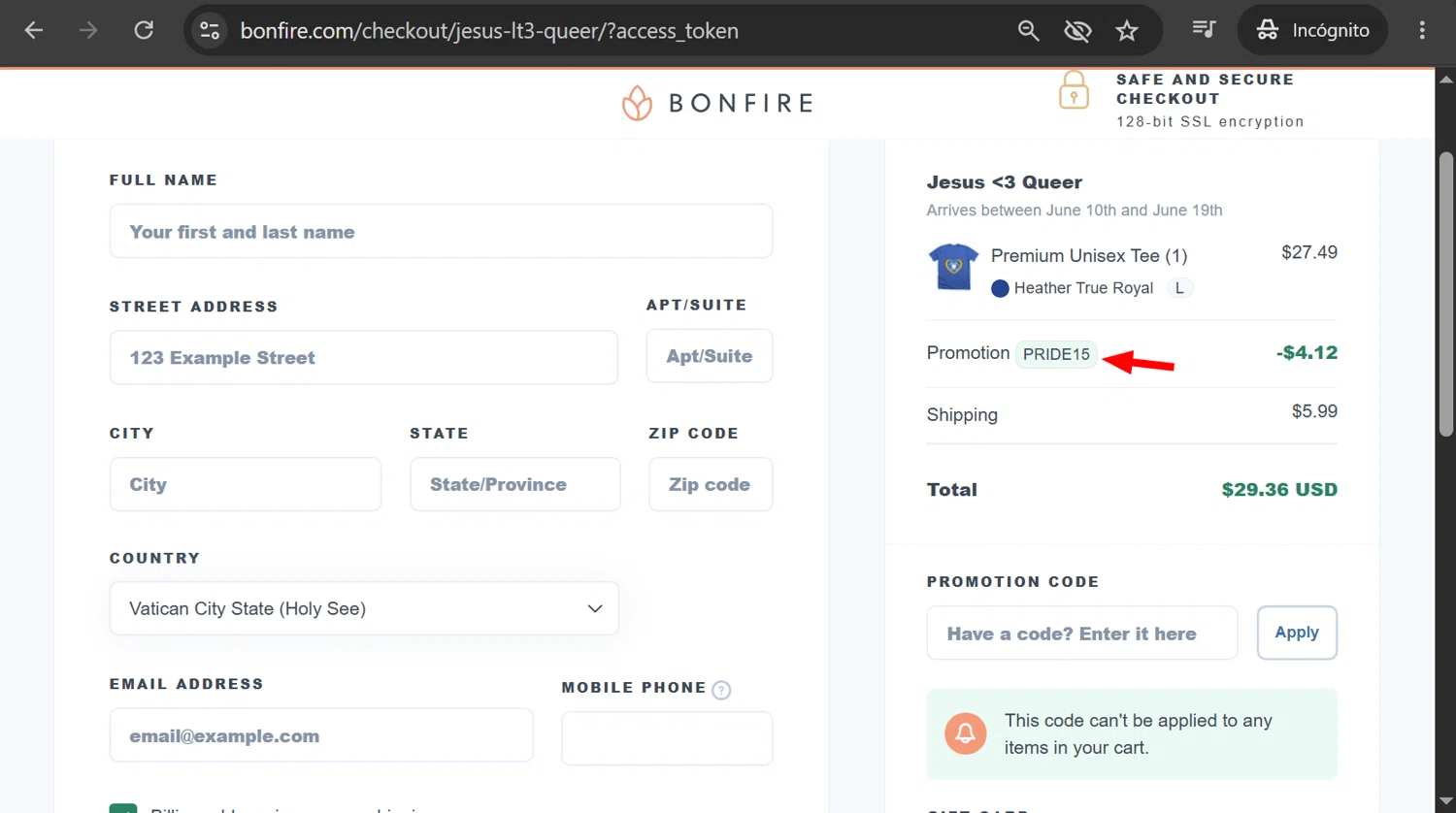Click the secure checkout padlock icon

[1074, 89]
